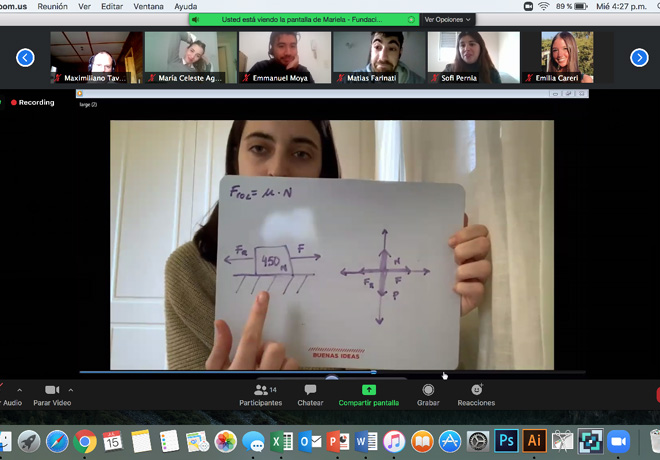Open the Reunión menu
Image resolution: width=660 pixels, height=460 pixels.
tap(52, 6)
